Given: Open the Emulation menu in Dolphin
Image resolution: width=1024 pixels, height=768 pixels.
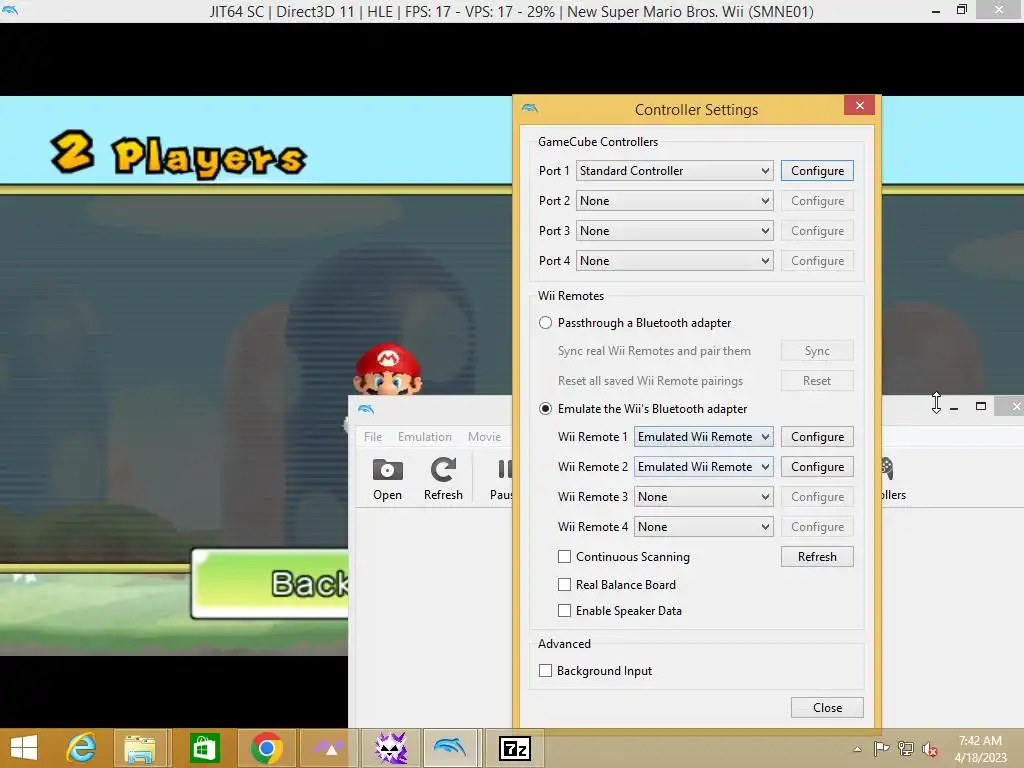Looking at the screenshot, I should (x=424, y=437).
